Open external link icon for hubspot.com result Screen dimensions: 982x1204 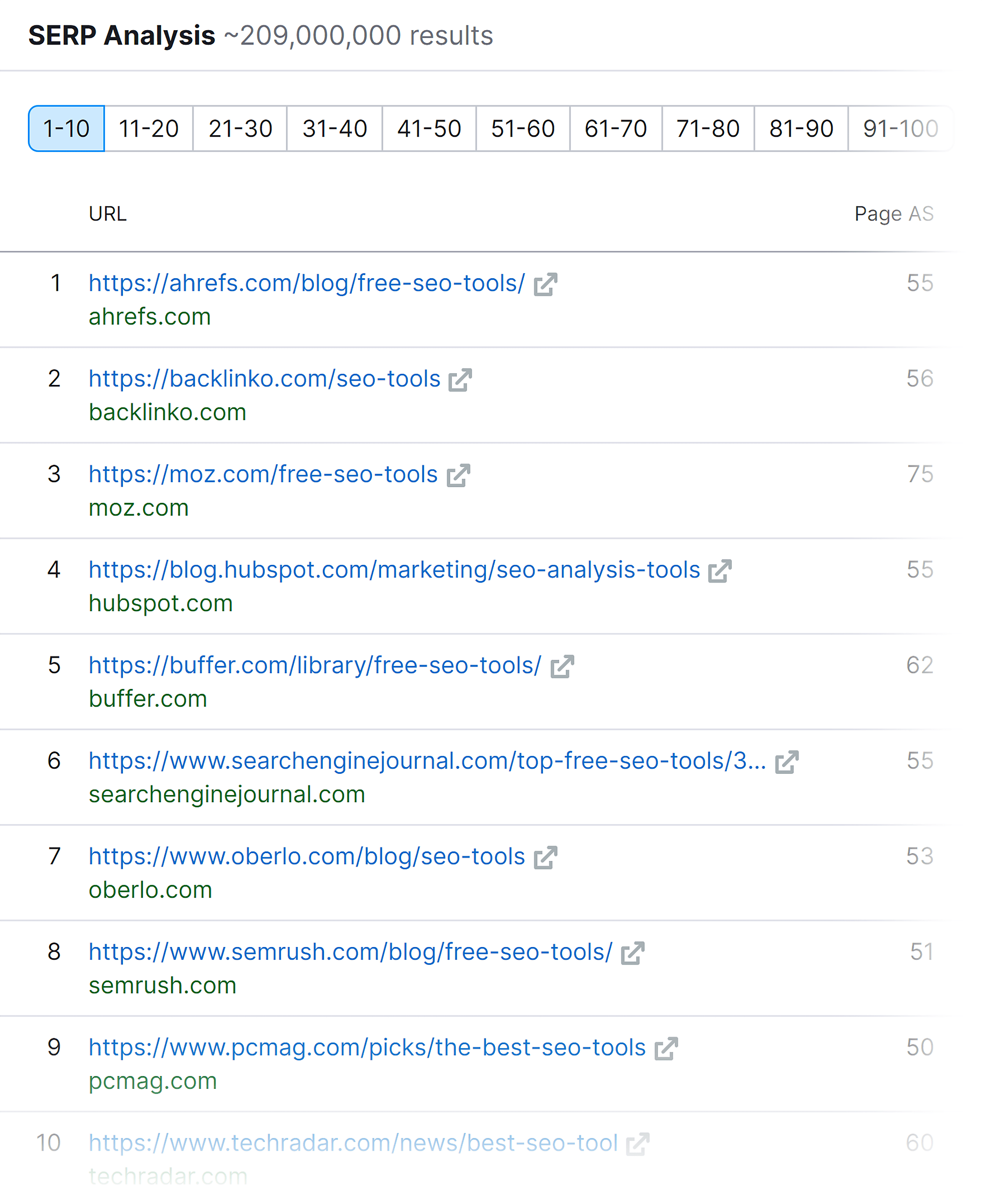(x=720, y=572)
